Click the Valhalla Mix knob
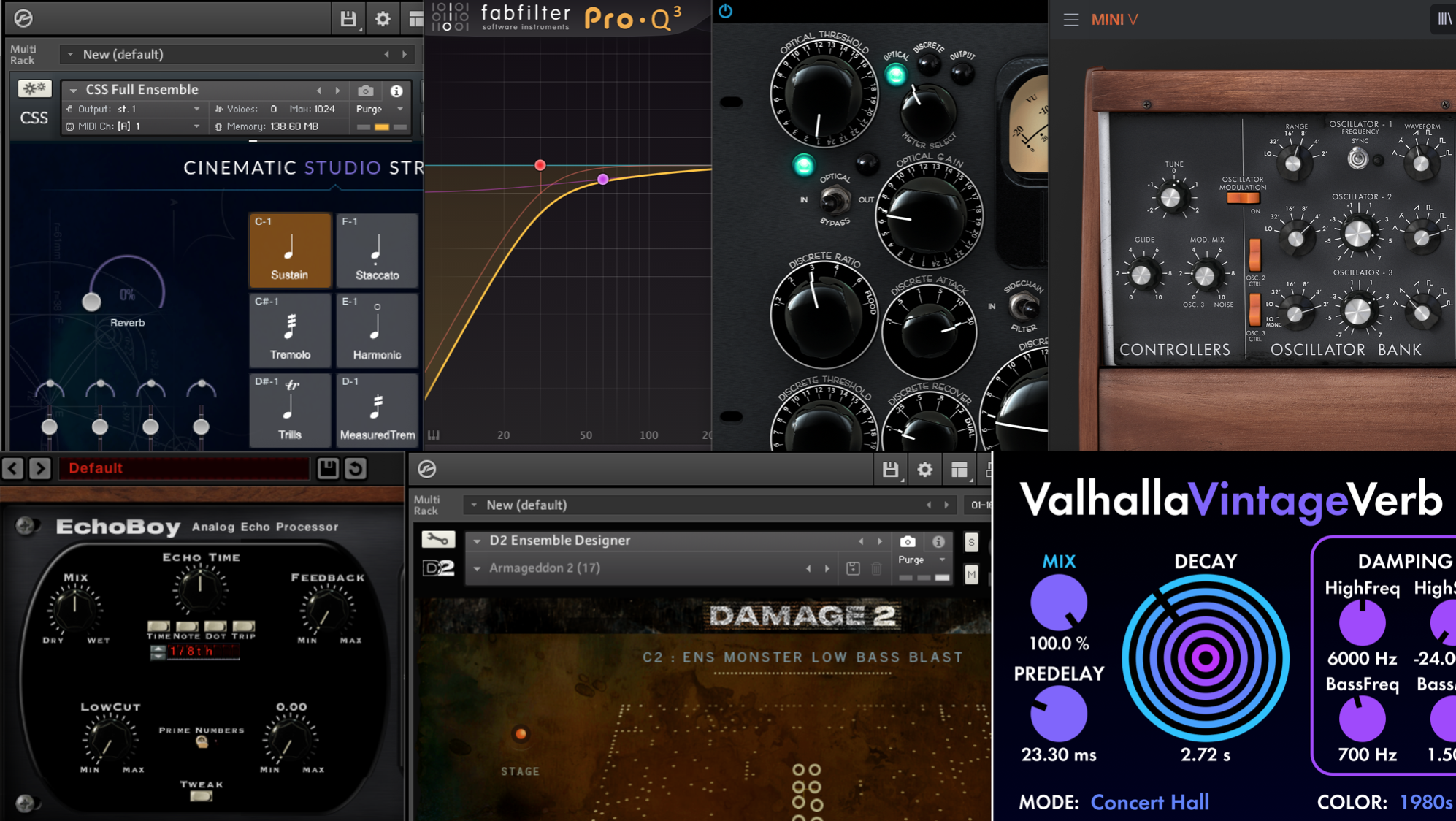The width and height of the screenshot is (1456, 821). pos(1058,603)
